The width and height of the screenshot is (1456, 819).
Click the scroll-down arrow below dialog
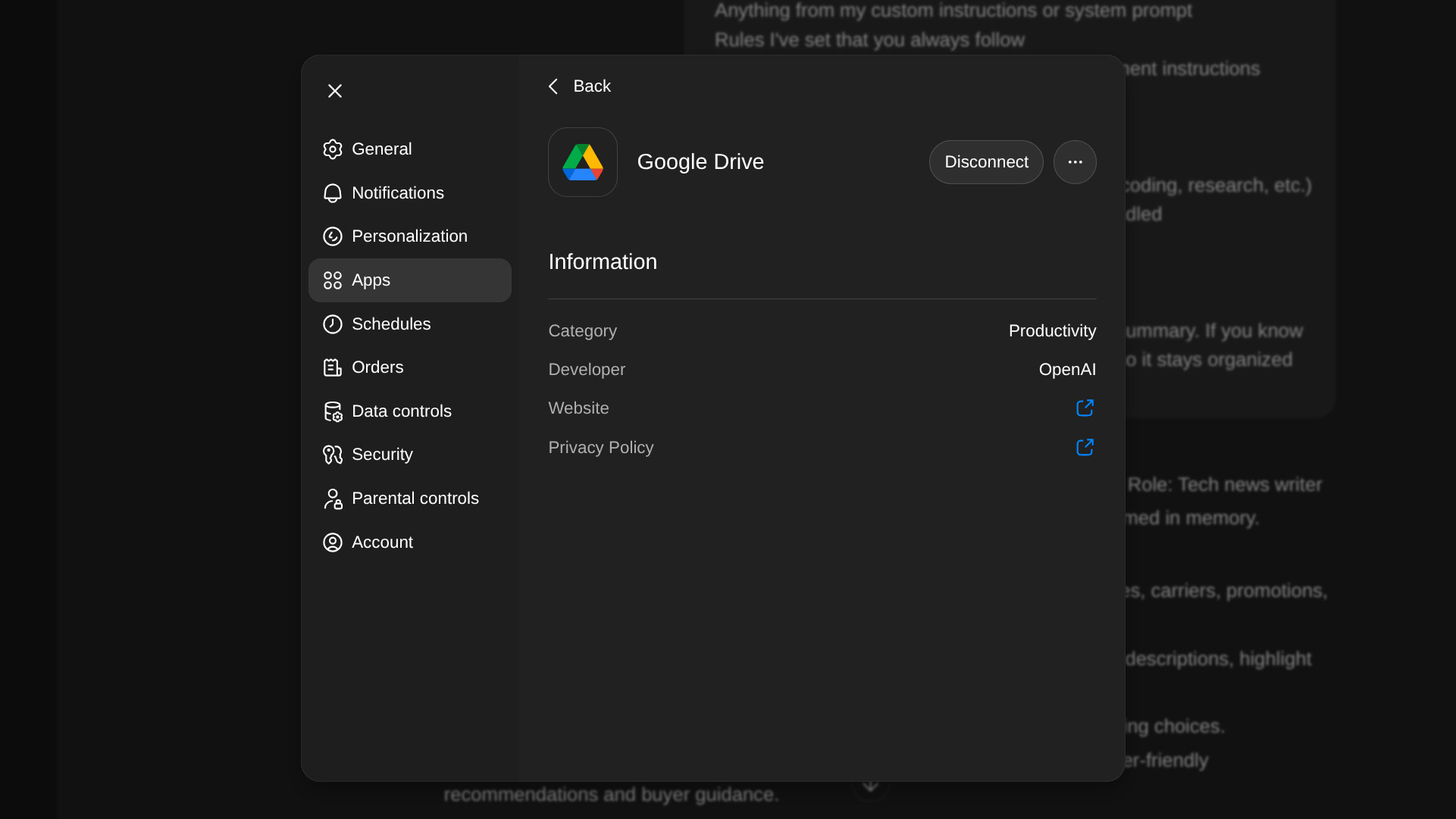click(870, 786)
